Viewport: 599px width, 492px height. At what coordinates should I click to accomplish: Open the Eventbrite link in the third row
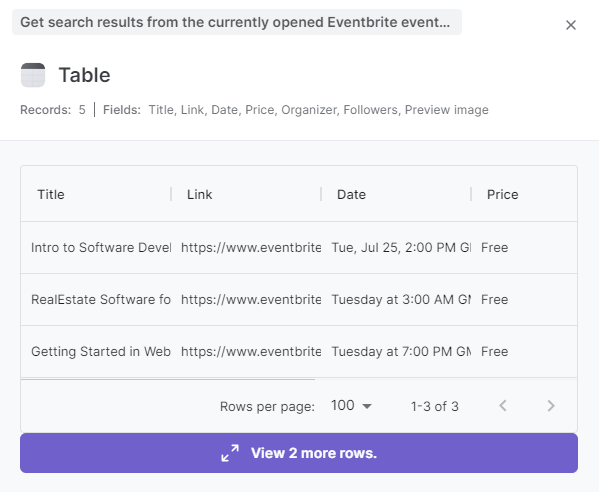click(251, 351)
